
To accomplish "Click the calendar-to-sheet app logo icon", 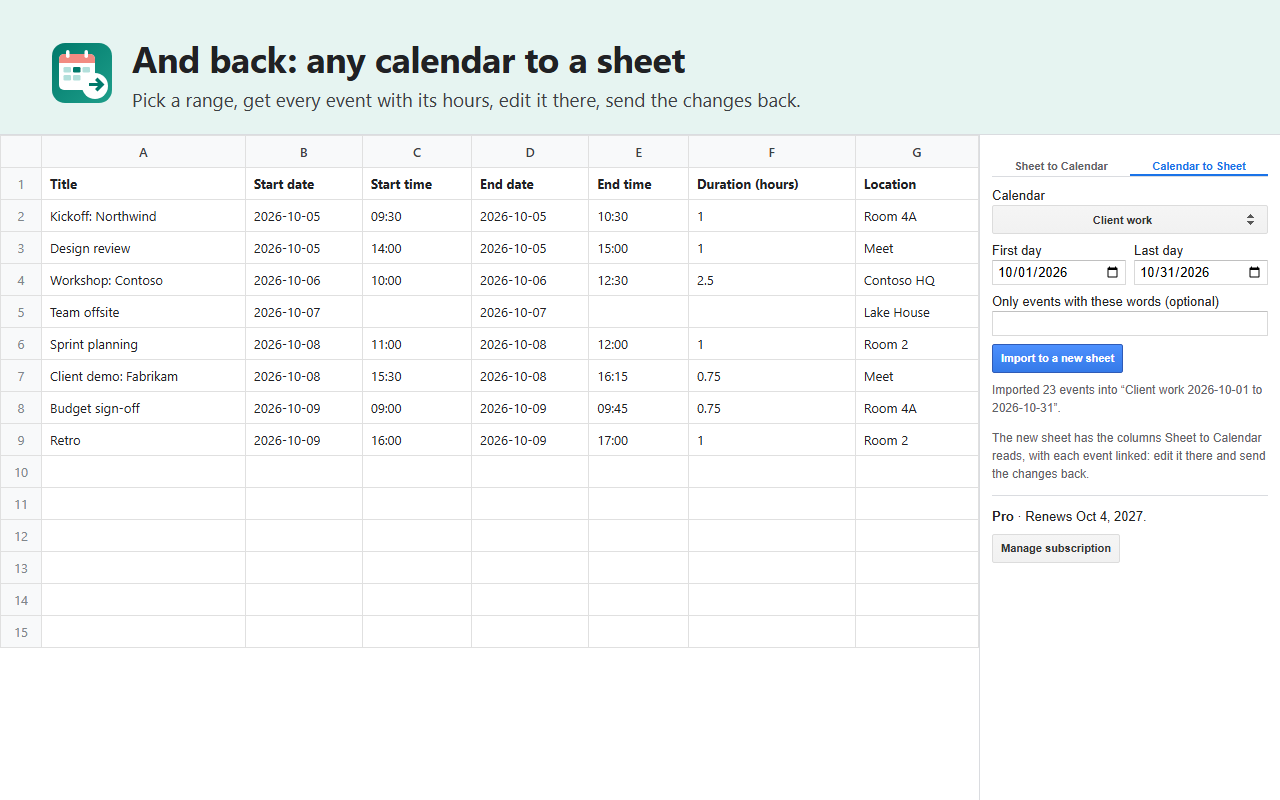I will click(82, 73).
